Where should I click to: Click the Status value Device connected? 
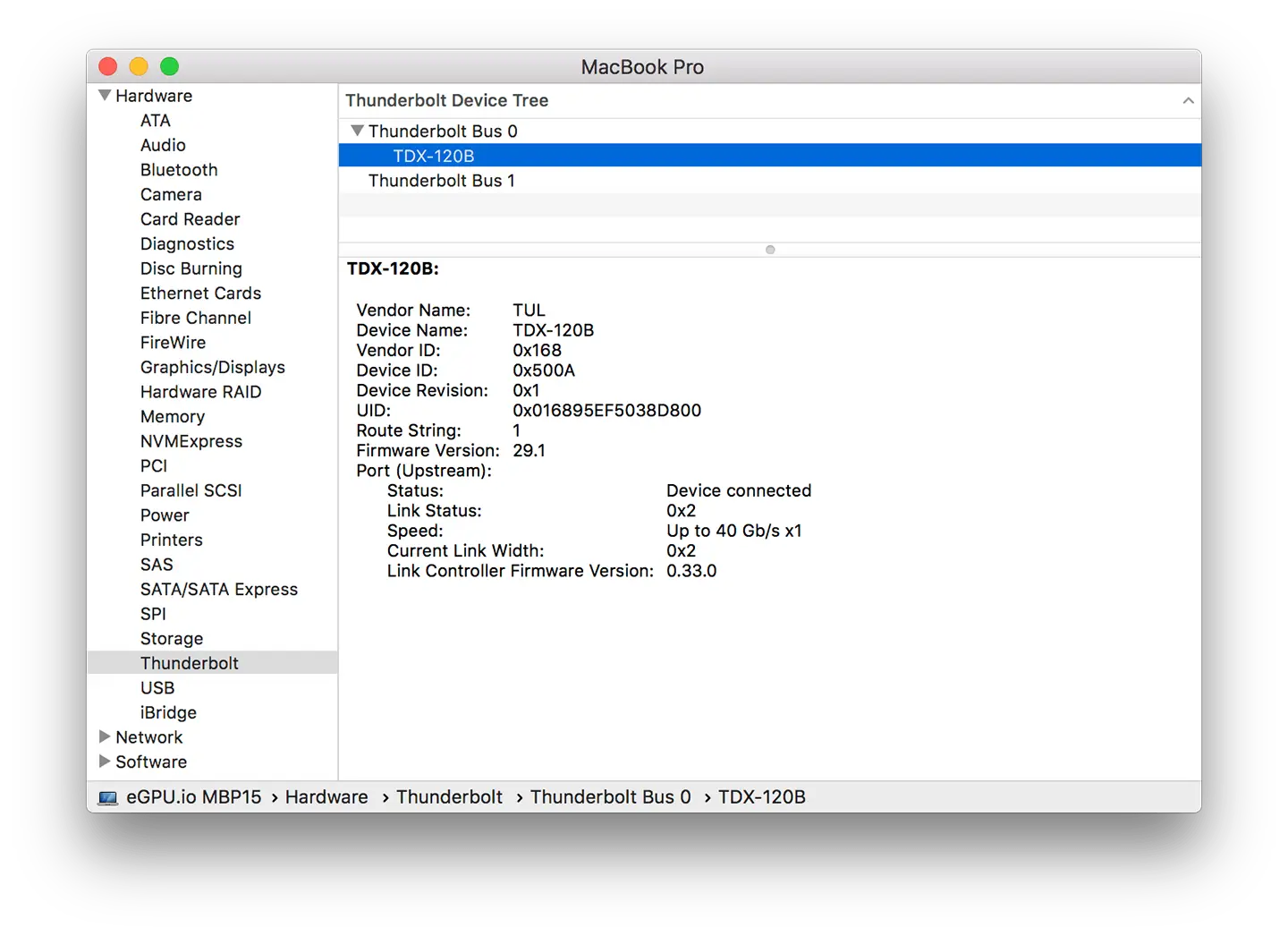(739, 490)
